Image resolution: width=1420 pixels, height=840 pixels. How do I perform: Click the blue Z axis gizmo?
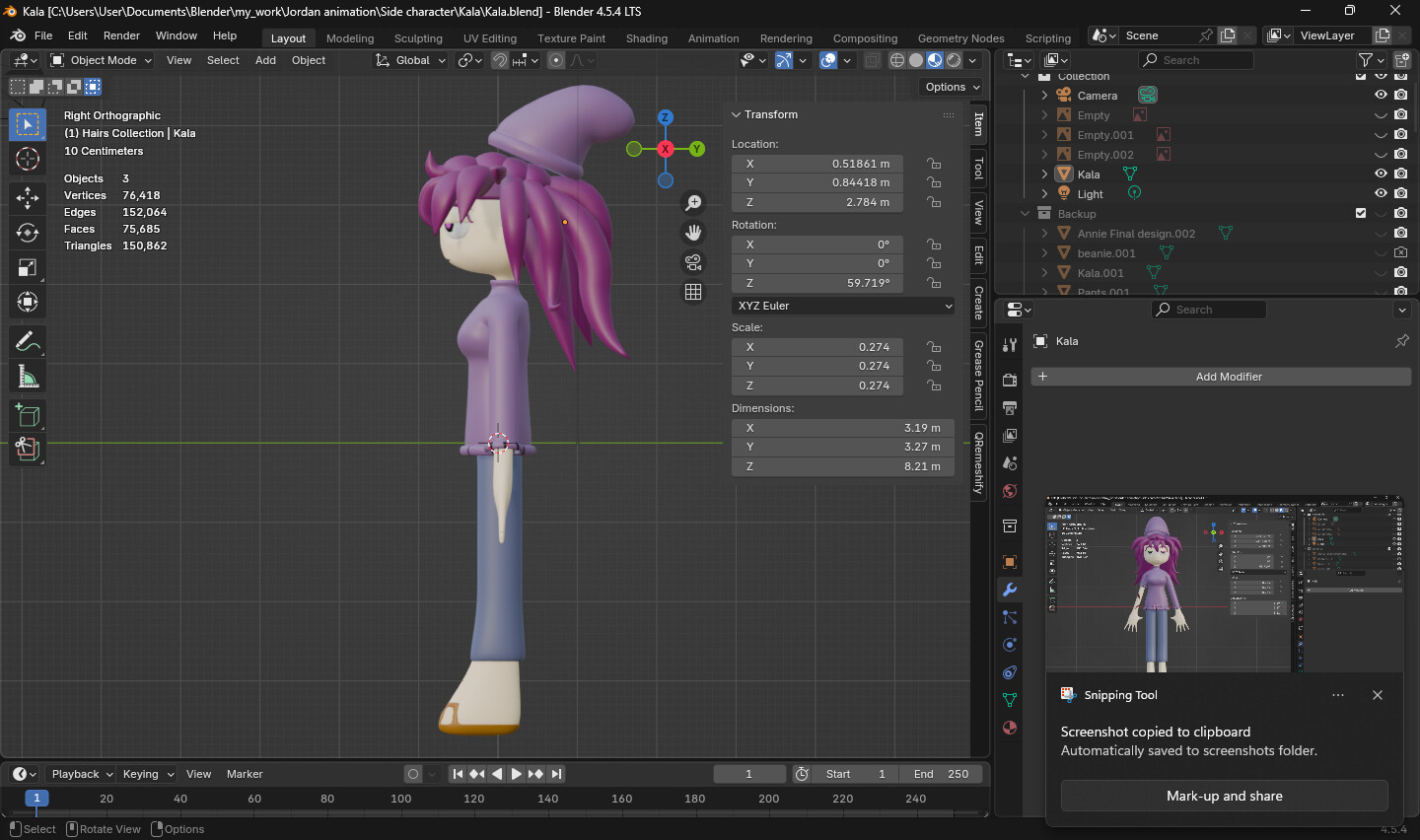pos(666,117)
